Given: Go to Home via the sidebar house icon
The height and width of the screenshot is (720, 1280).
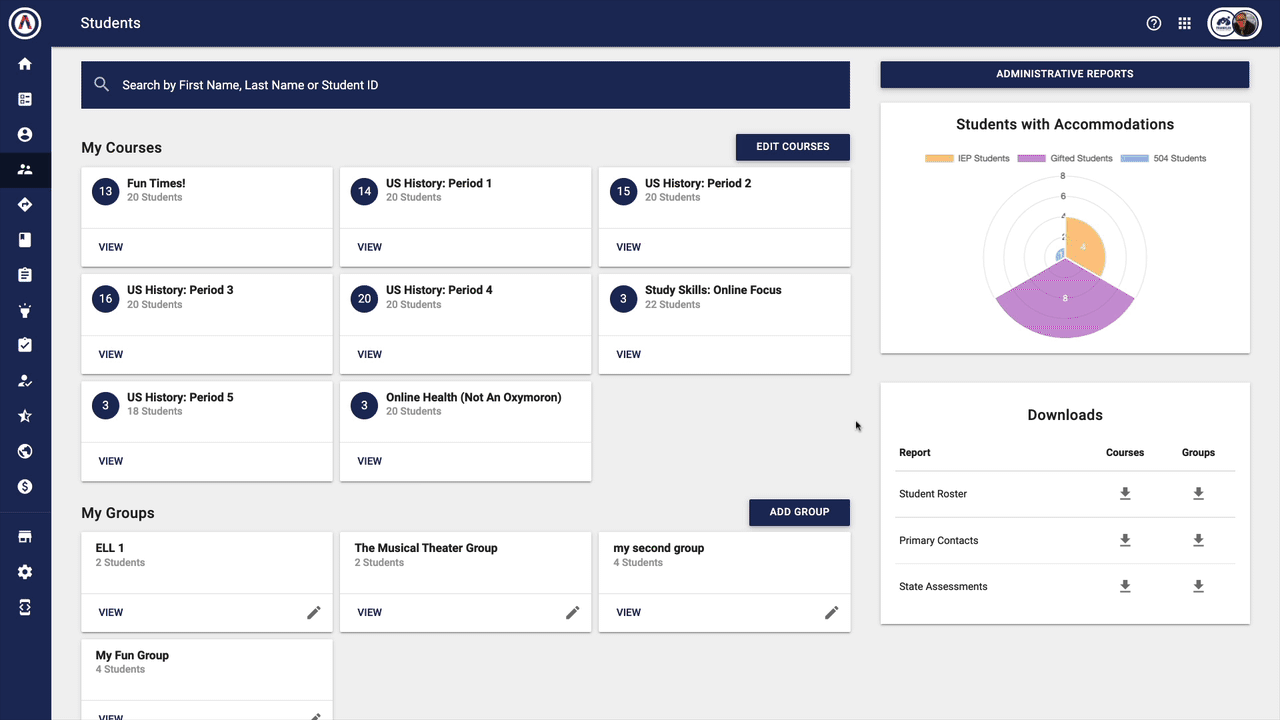Looking at the screenshot, I should (x=25, y=64).
